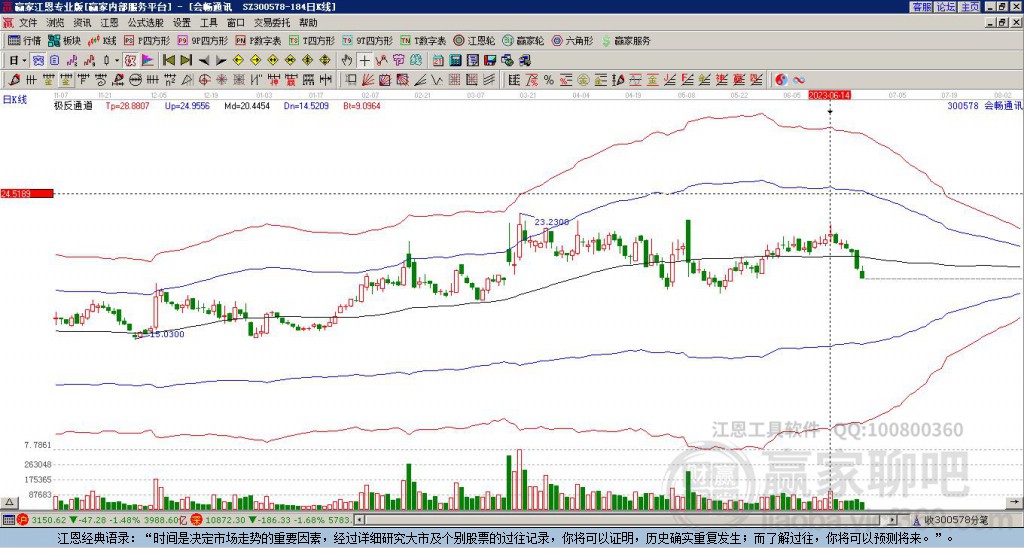
Task: Open the 浏览 menu
Action: click(x=55, y=23)
